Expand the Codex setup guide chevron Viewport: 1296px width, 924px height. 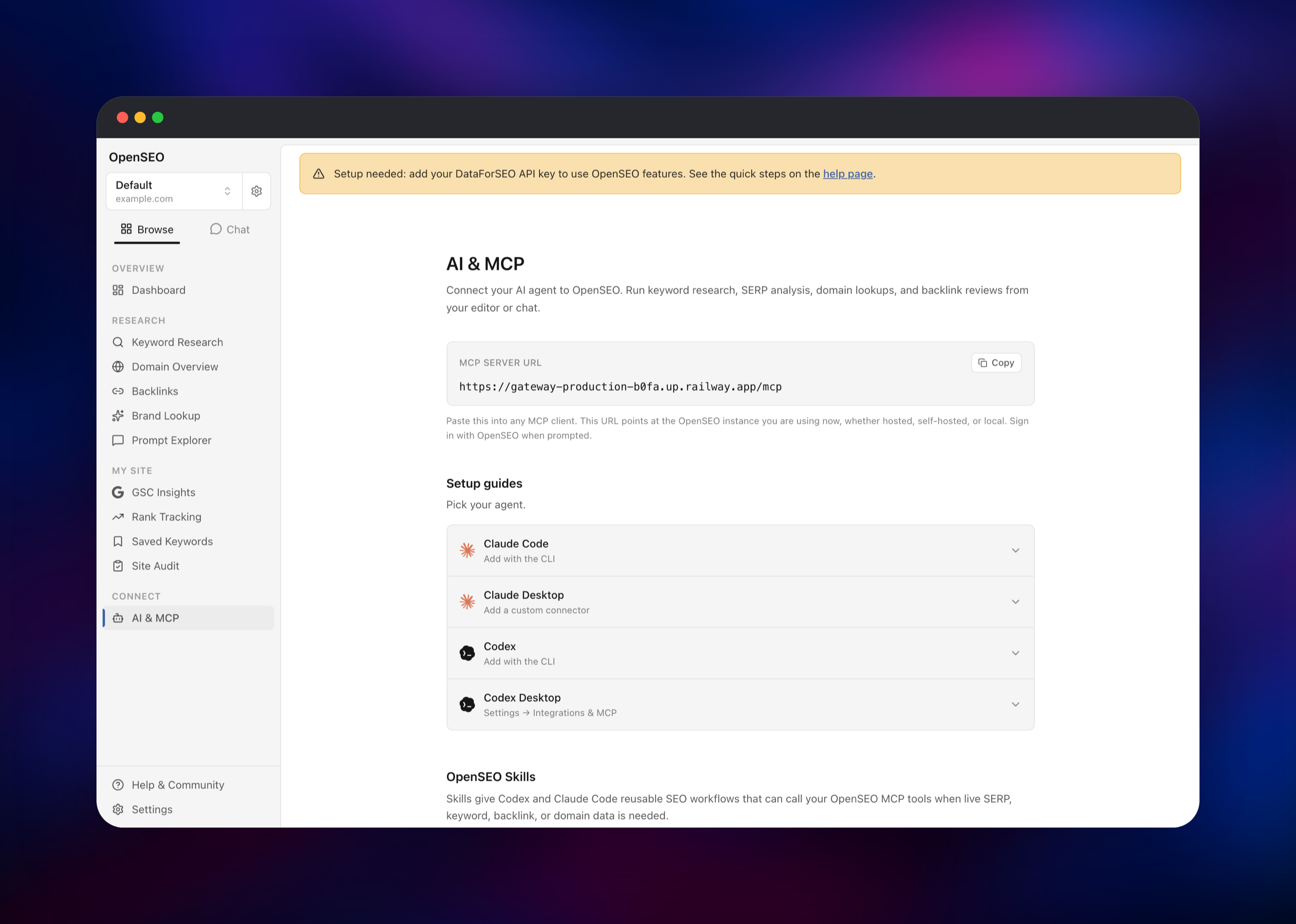pos(1015,653)
